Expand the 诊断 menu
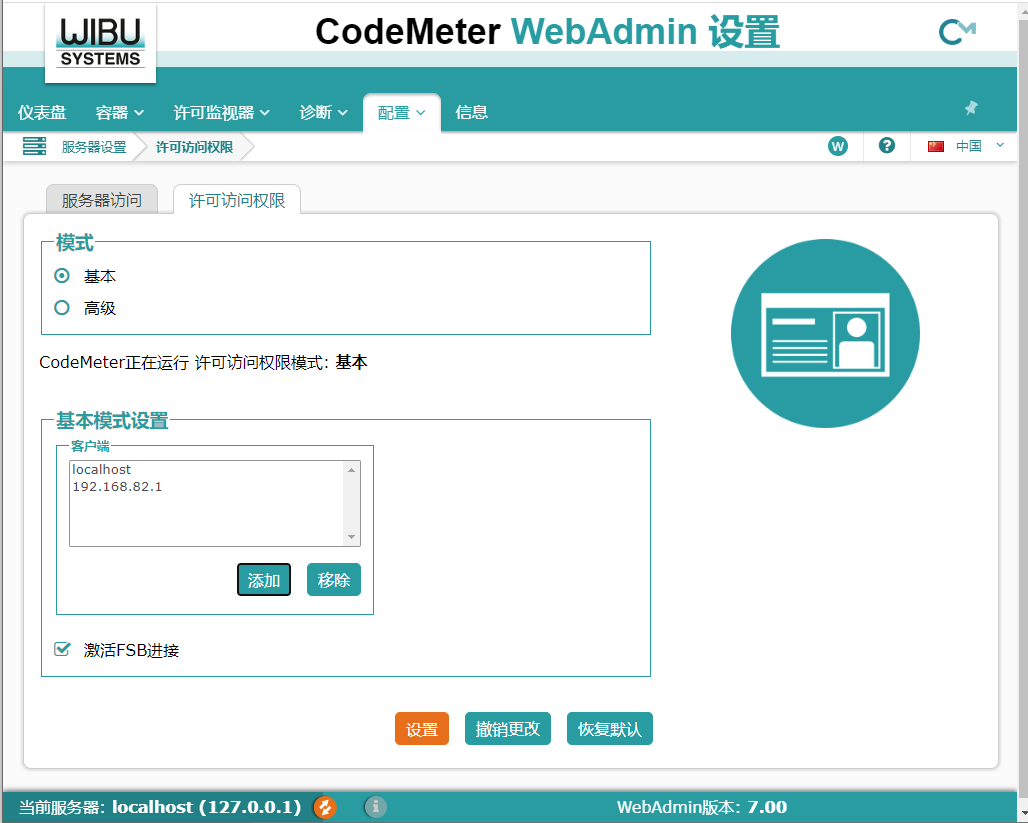Viewport: 1028px width, 823px height. tap(323, 113)
